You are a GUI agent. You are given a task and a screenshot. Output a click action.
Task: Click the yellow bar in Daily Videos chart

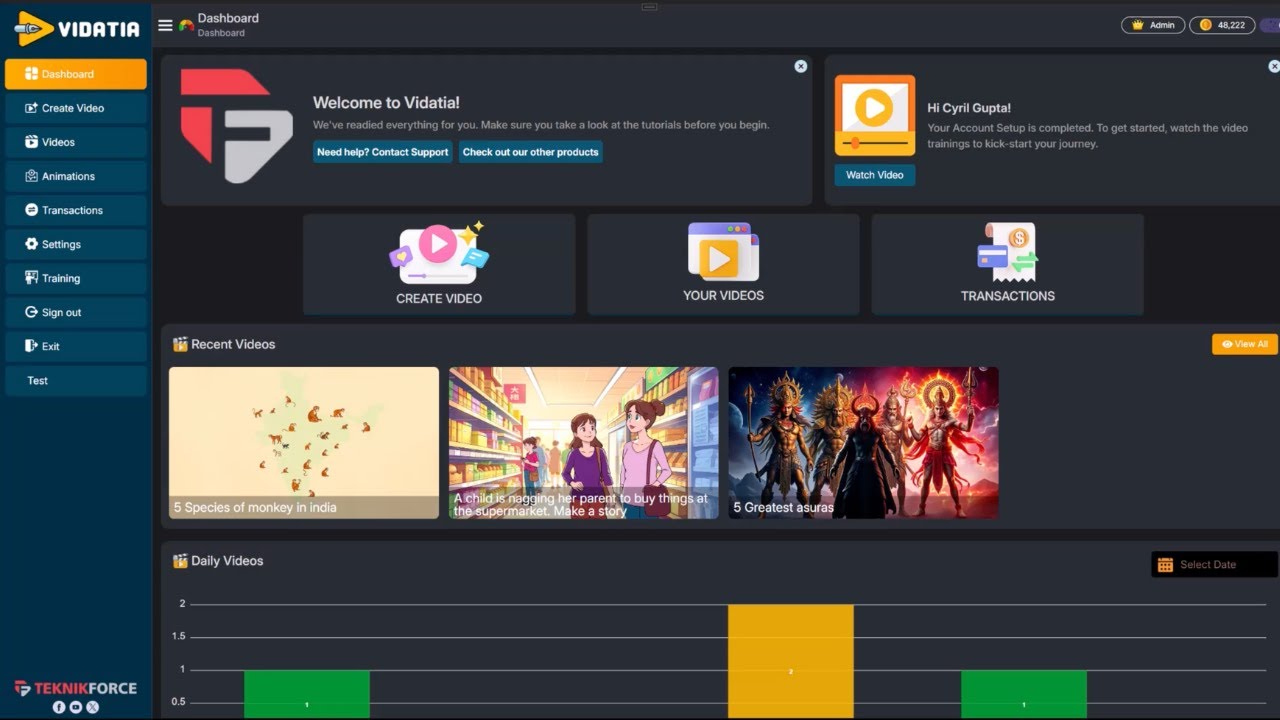point(791,661)
